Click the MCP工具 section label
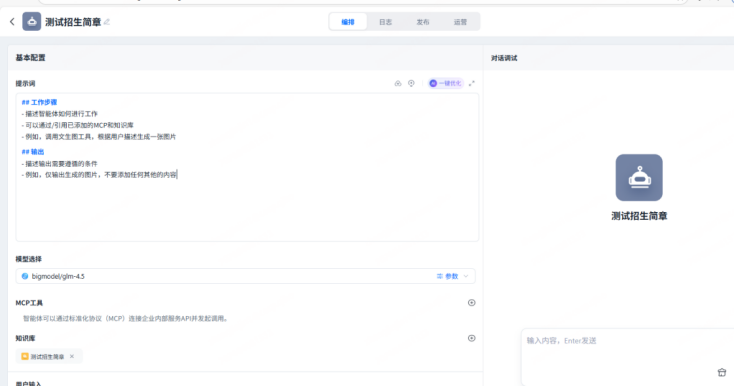This screenshot has width=734, height=387. tap(29, 303)
